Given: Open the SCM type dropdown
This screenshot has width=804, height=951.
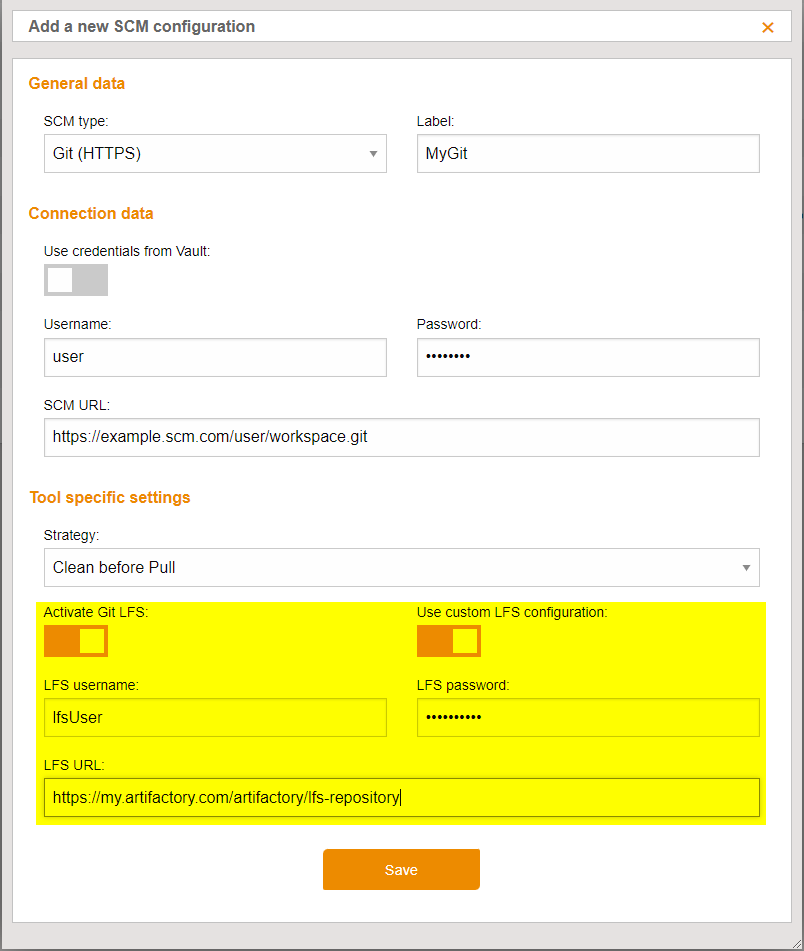Looking at the screenshot, I should (215, 154).
